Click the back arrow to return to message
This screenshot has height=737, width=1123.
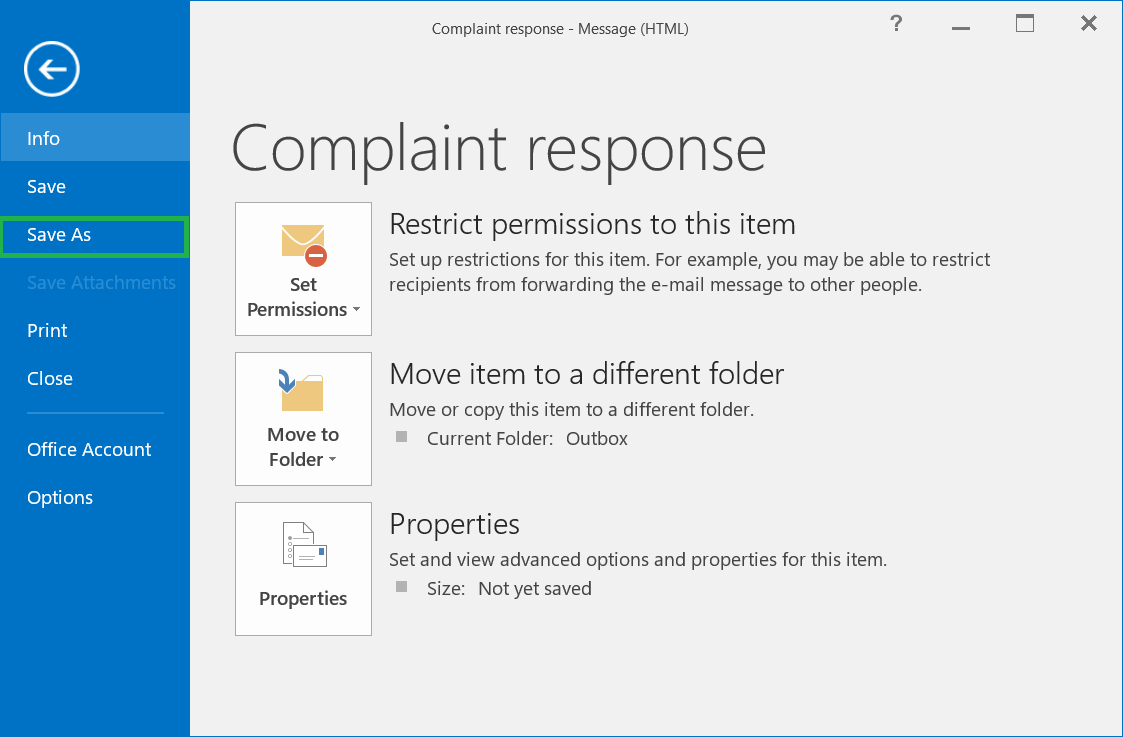coord(52,69)
